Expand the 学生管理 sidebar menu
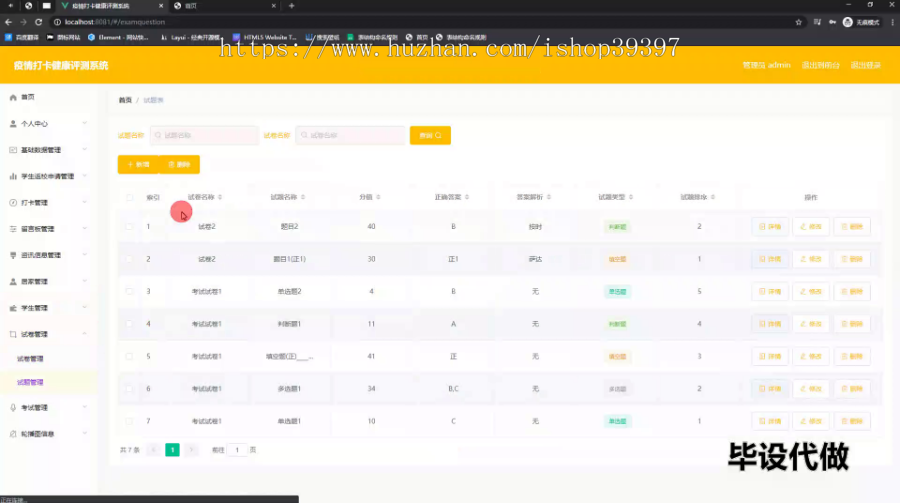The image size is (900, 503). point(48,308)
